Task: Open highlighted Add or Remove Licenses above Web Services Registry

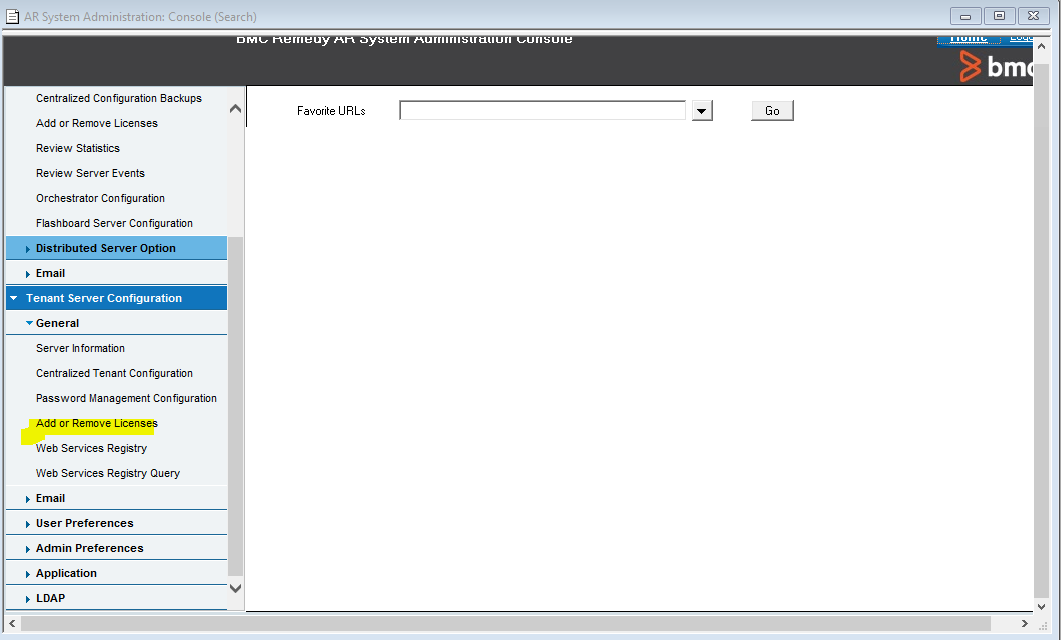Action: click(x=97, y=424)
